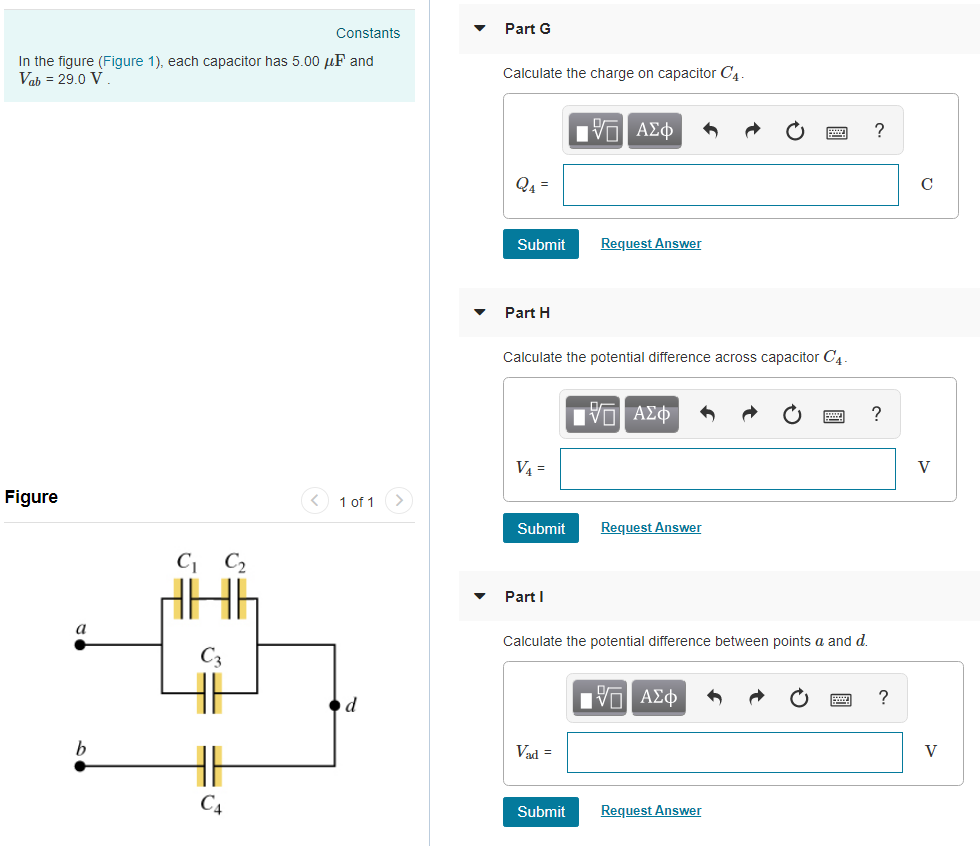This screenshot has width=980, height=846.
Task: Open the keyboard shortcuts icon in Part H
Action: pyautogui.click(x=834, y=414)
